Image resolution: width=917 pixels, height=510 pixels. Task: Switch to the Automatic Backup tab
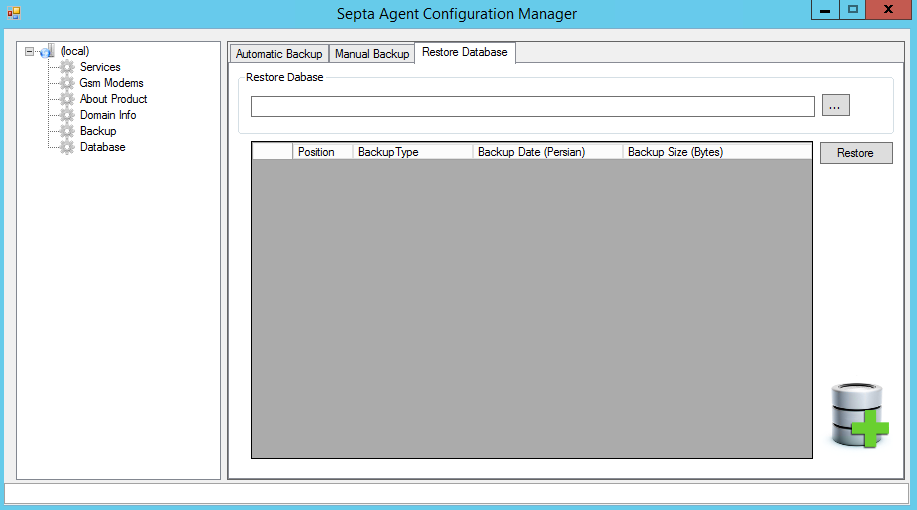pos(279,54)
